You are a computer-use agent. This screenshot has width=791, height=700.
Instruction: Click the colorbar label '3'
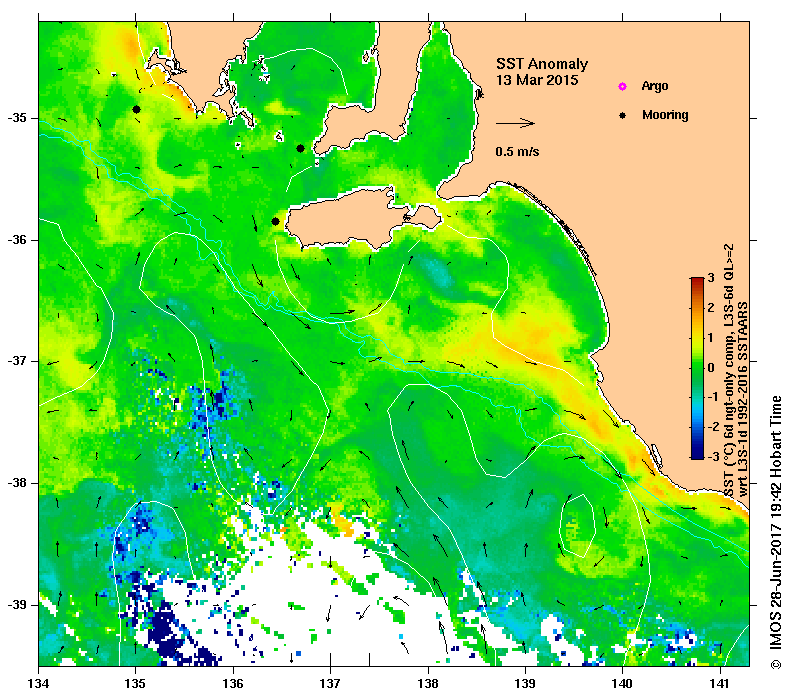(x=711, y=278)
